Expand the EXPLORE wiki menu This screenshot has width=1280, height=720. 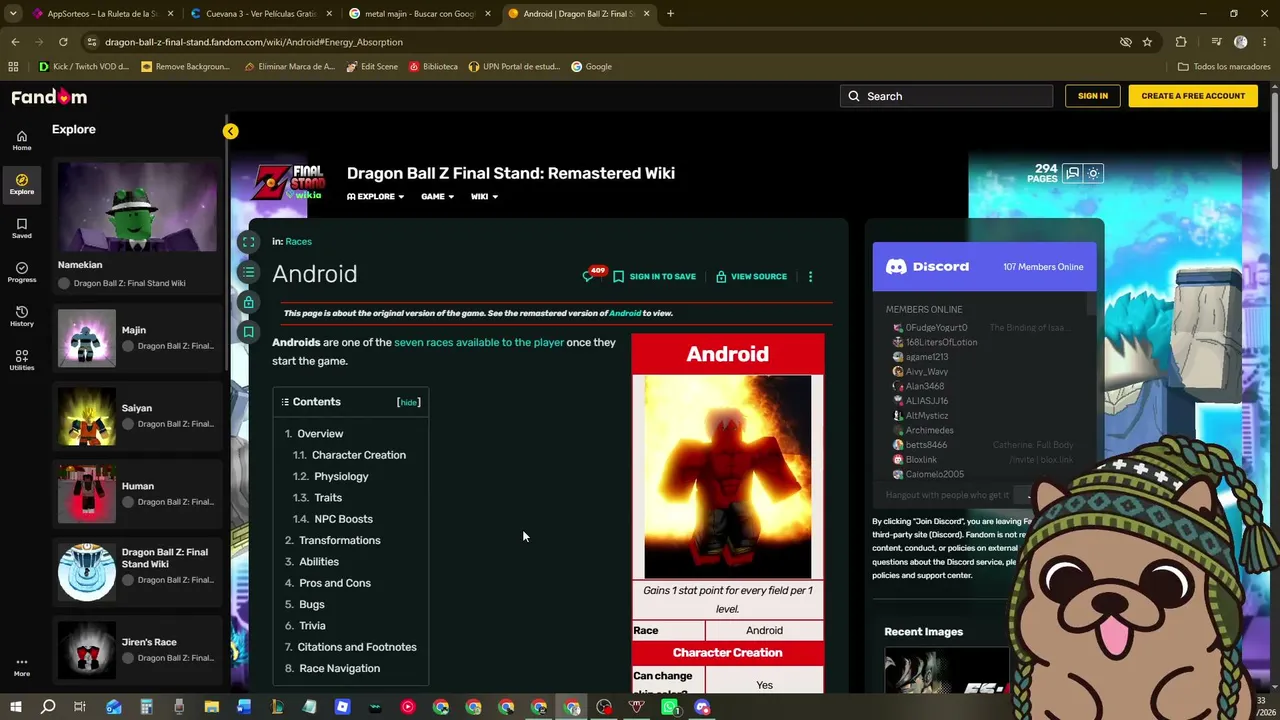376,196
